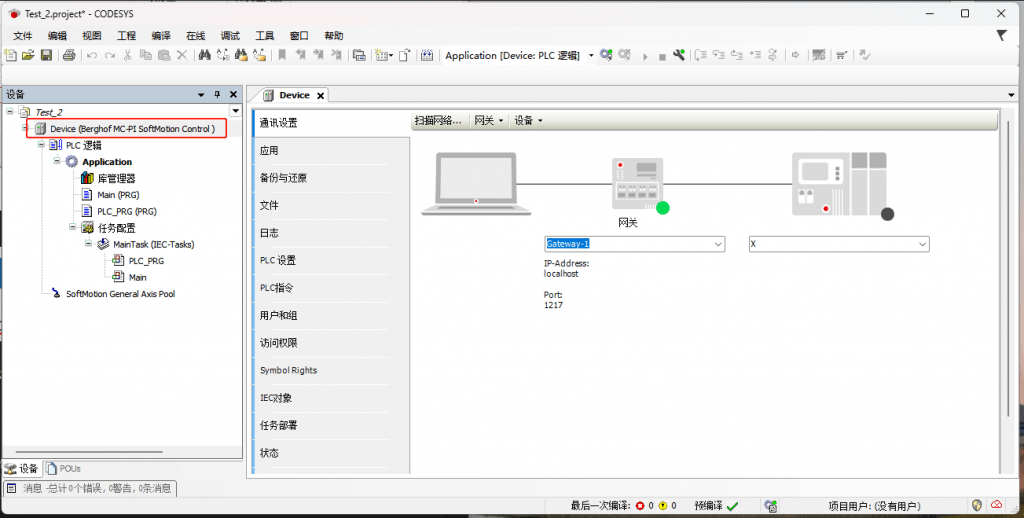The height and width of the screenshot is (518, 1024).
Task: Open the 消息 status panel button
Action: tap(90, 489)
